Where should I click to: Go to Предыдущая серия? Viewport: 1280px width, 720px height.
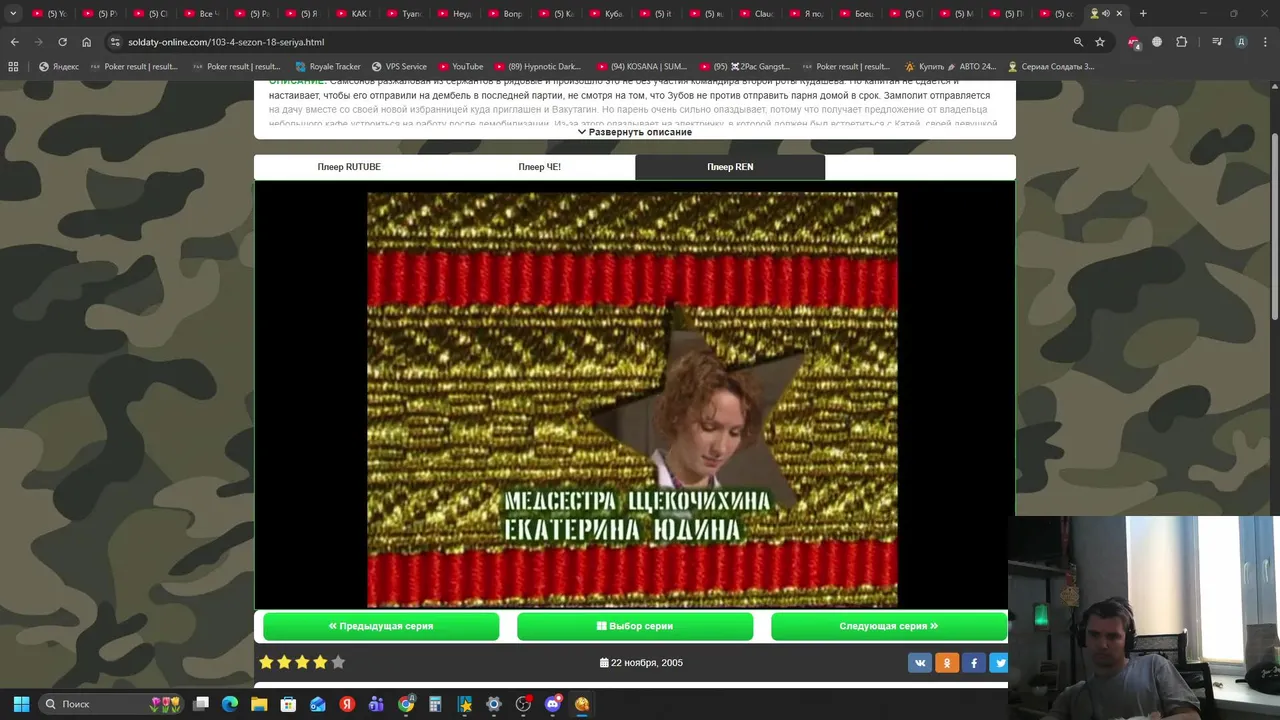(381, 626)
